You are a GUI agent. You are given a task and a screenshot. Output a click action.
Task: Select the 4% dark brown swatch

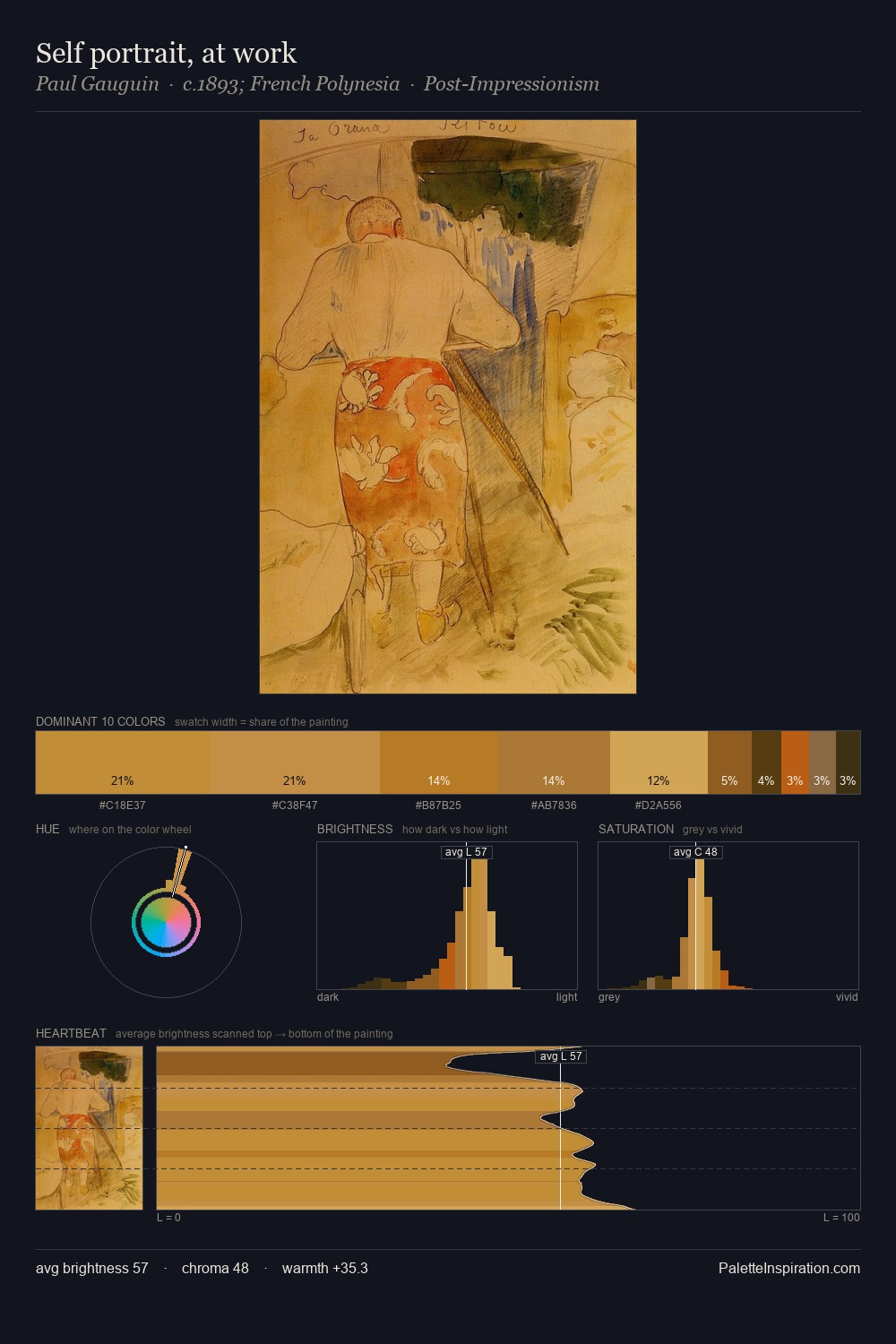(x=766, y=762)
